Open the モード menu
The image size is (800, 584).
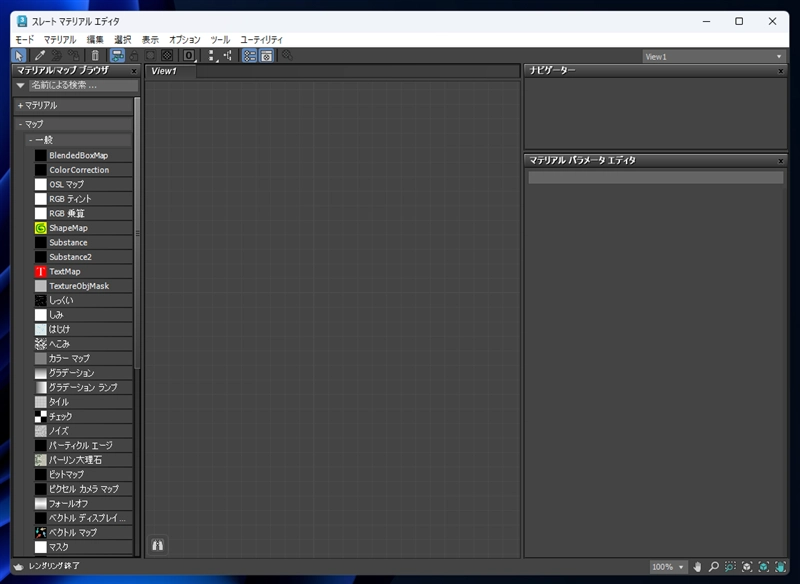coord(24,39)
